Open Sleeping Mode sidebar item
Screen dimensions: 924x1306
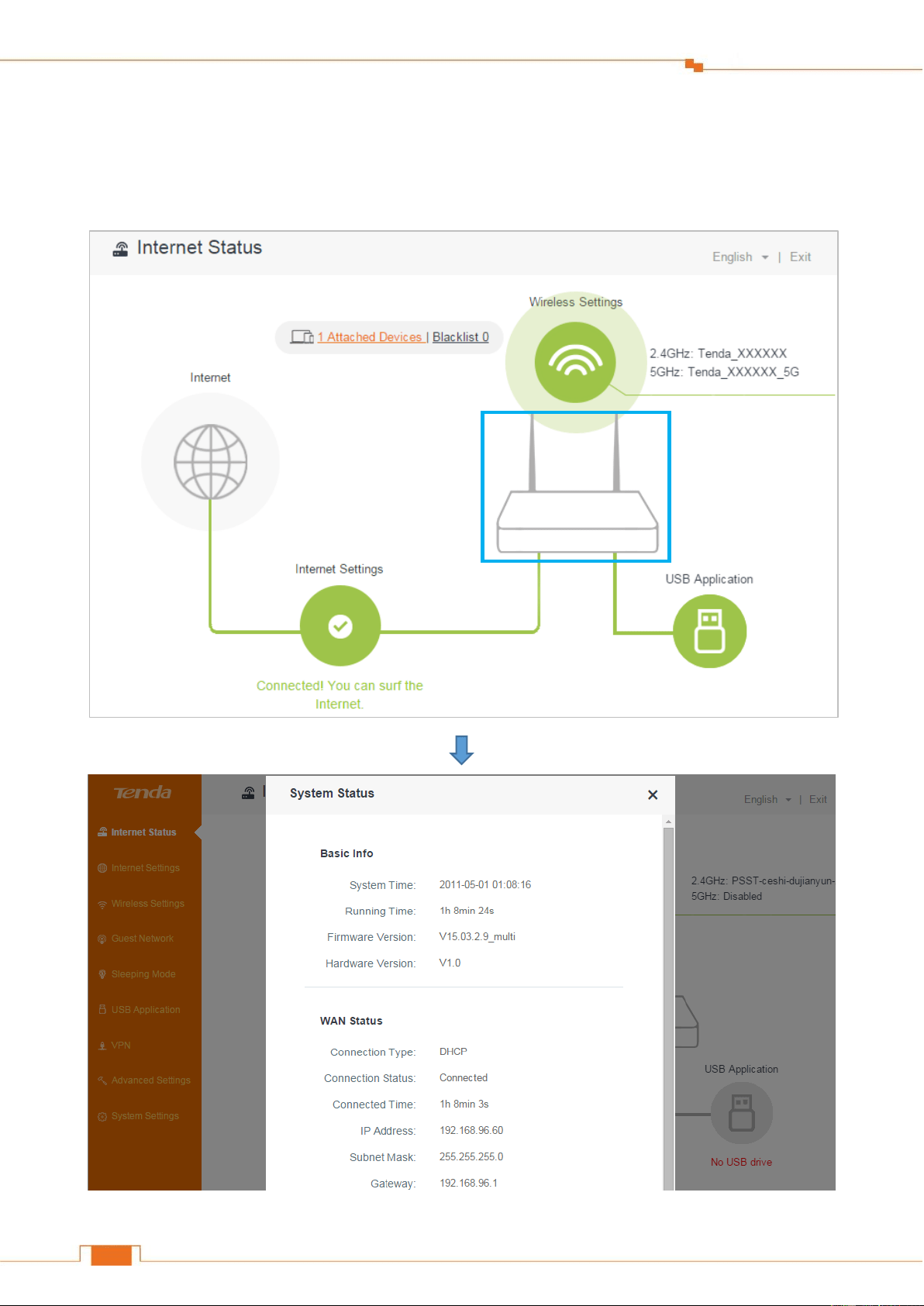tap(143, 974)
